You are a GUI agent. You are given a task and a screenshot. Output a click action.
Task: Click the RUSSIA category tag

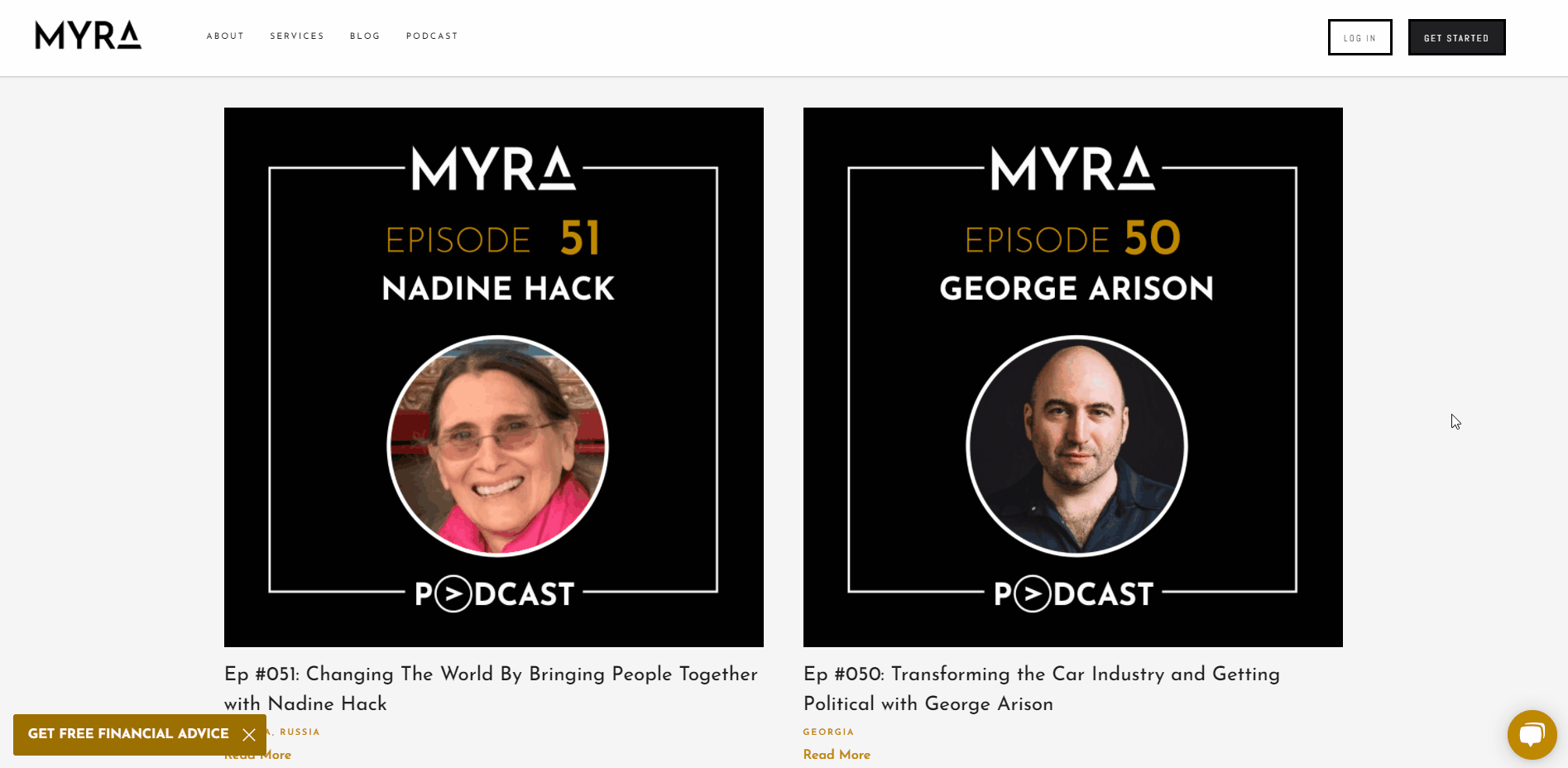(x=299, y=732)
